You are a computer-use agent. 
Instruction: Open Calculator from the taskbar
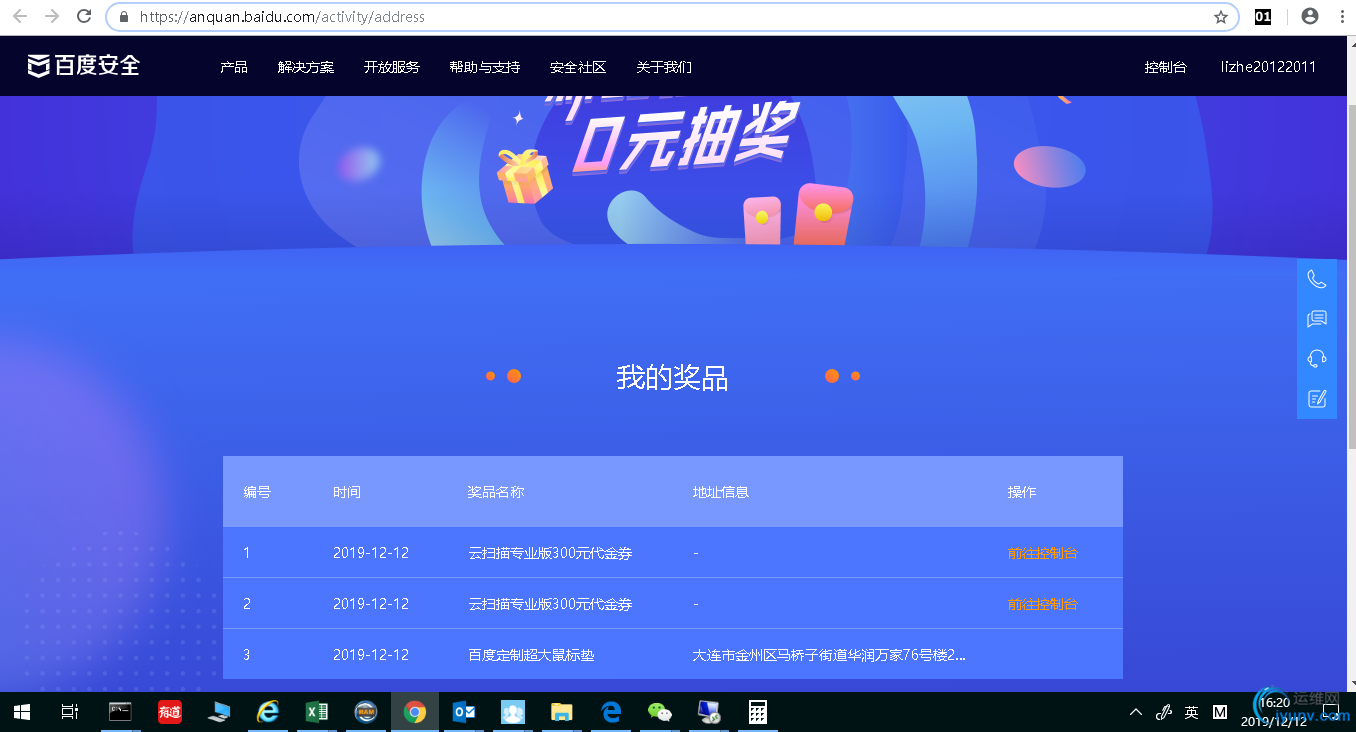tap(758, 712)
